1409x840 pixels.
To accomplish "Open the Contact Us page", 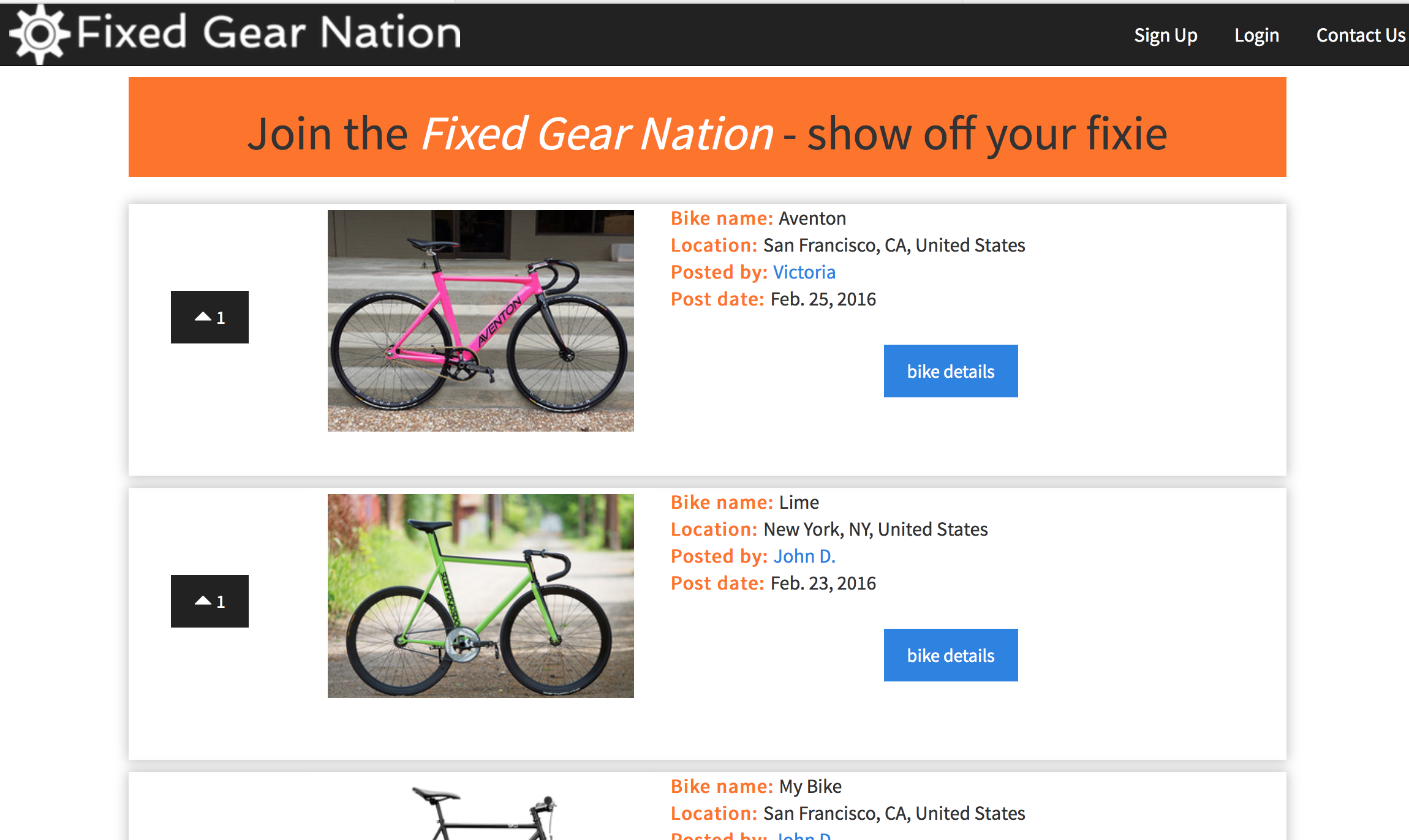I will 1361,35.
